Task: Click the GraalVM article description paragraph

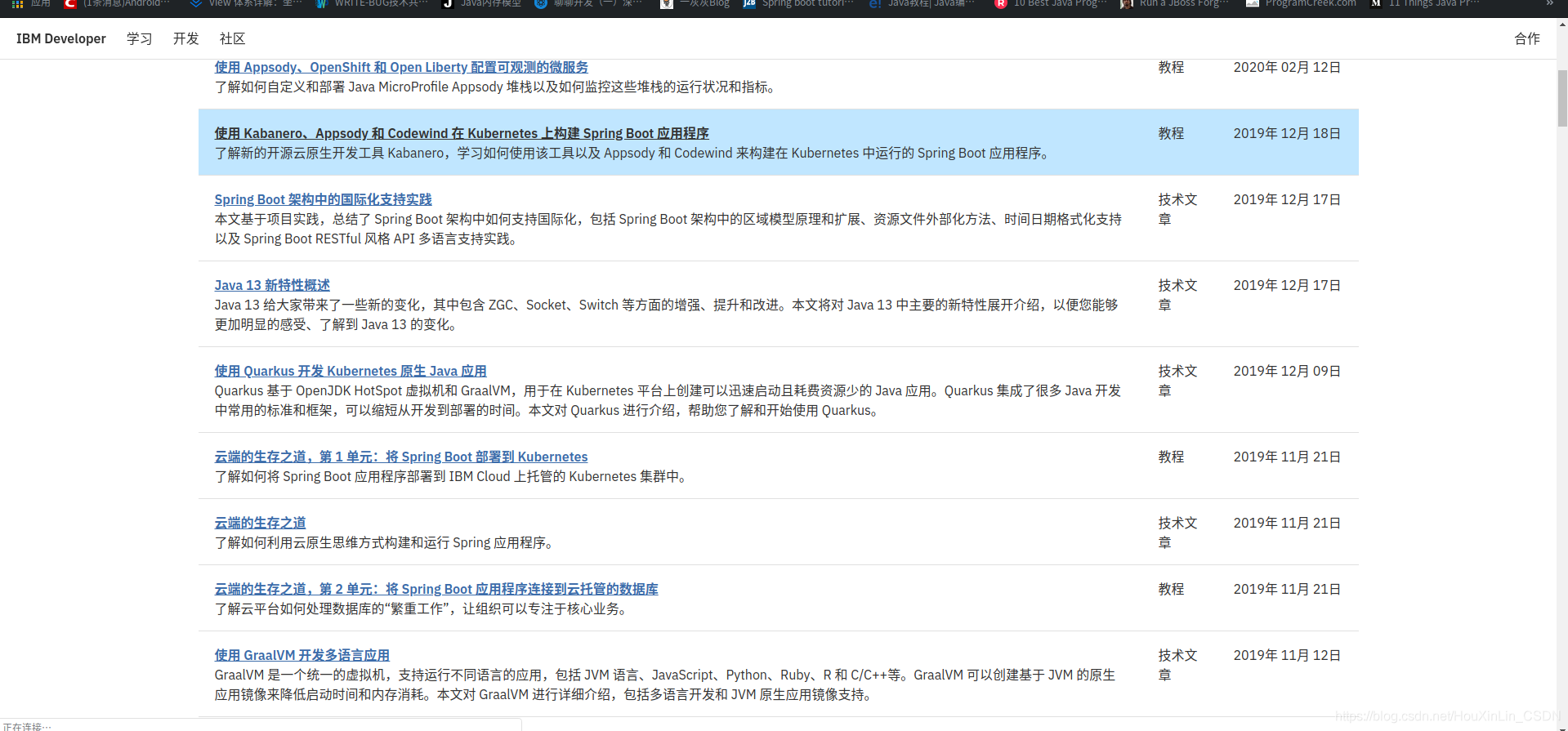Action: click(665, 684)
